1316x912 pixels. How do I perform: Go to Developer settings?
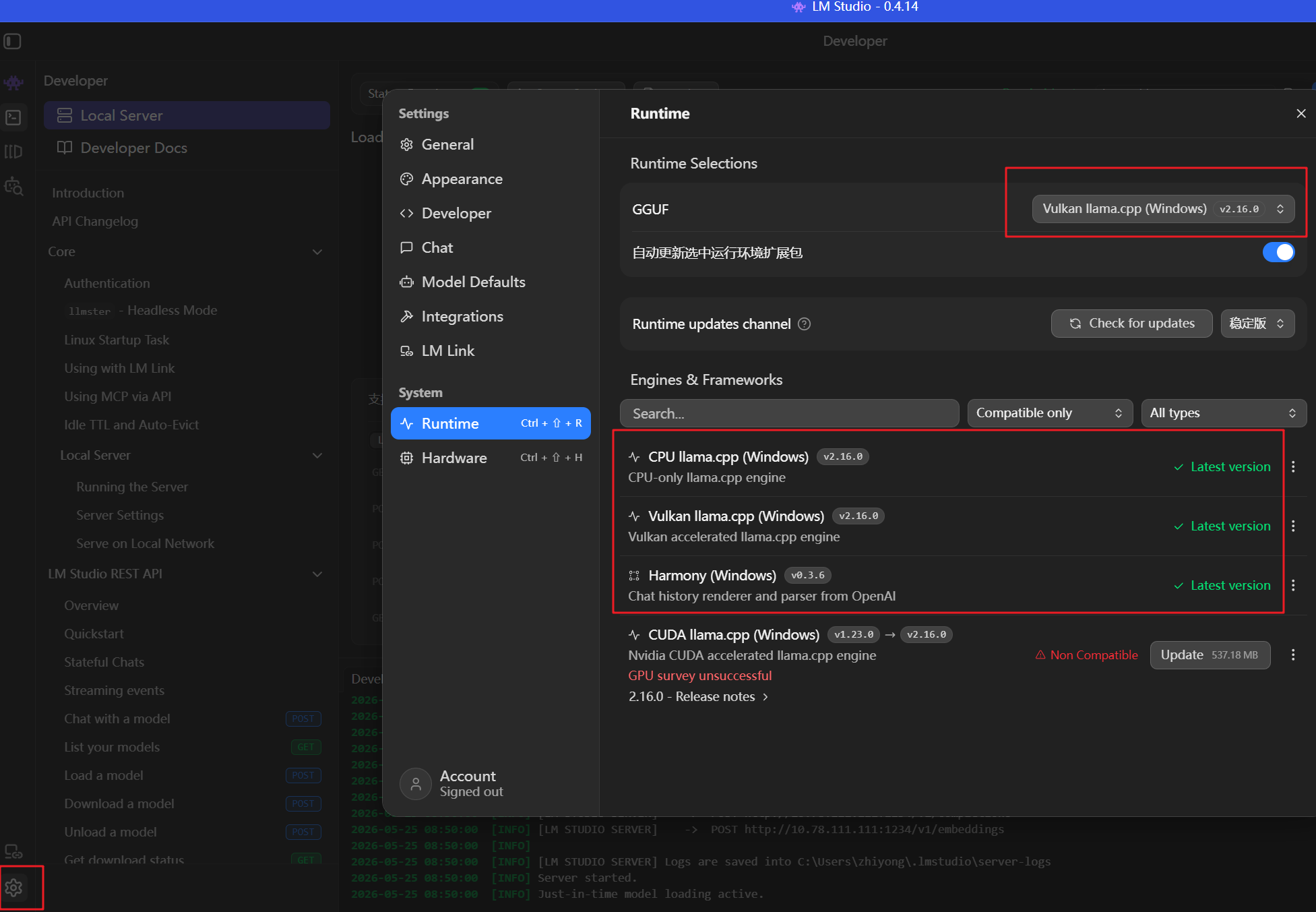491,213
